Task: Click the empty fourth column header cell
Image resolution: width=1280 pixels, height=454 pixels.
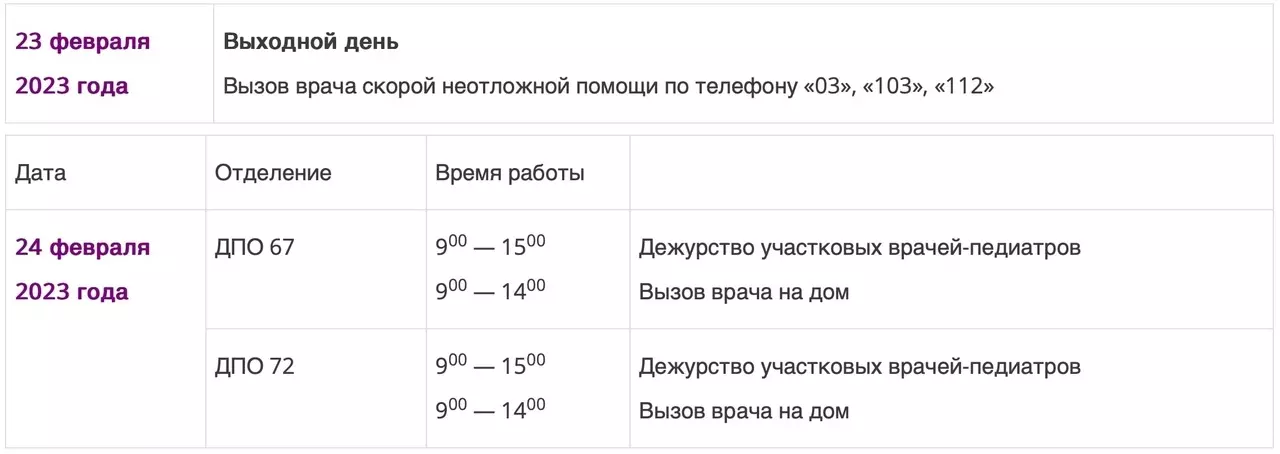Action: pos(952,172)
